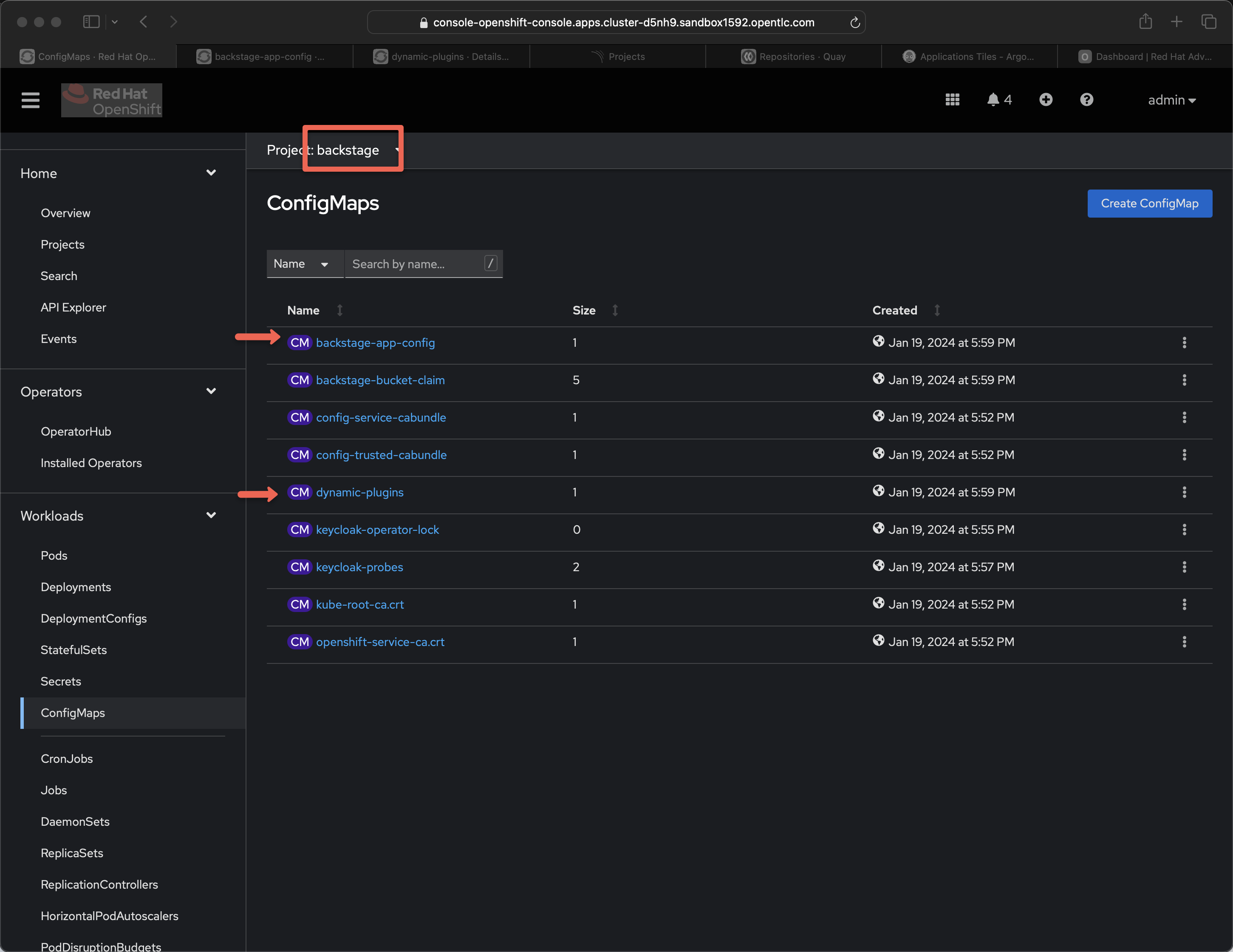Select Secrets in the sidebar
The image size is (1233, 952).
point(61,681)
